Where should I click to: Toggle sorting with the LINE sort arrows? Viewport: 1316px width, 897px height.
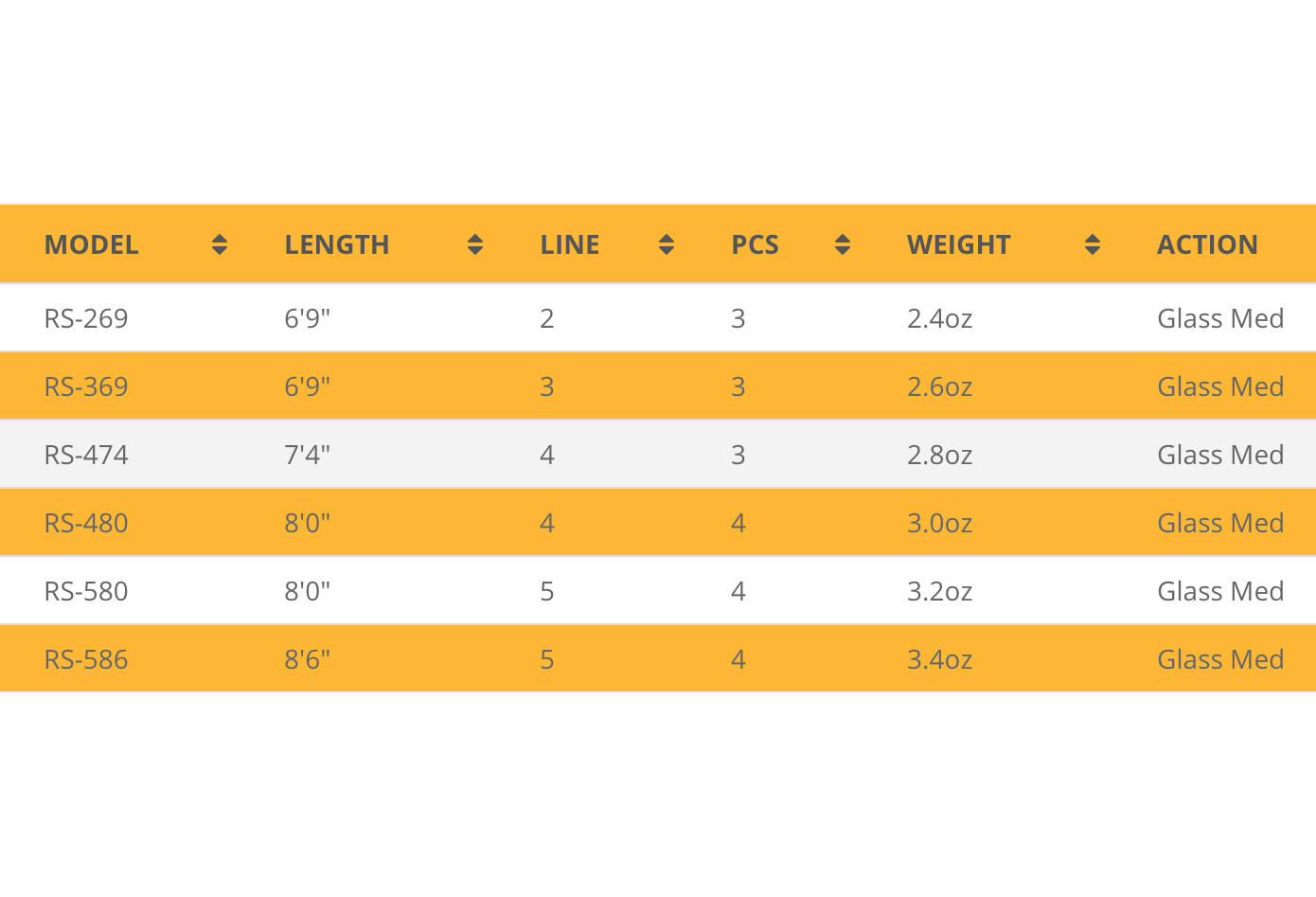(667, 244)
